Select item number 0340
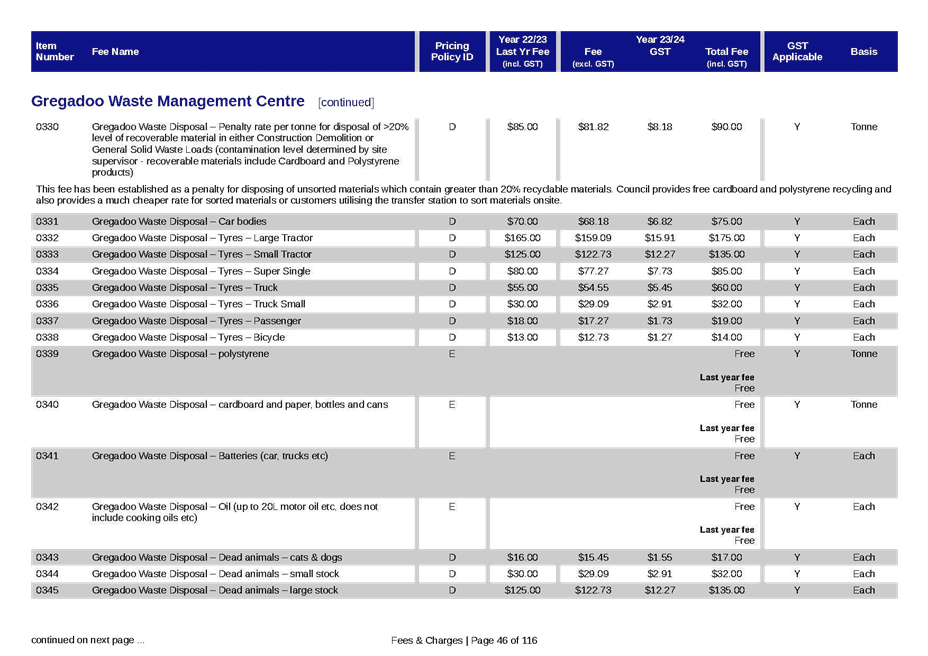 coord(47,405)
